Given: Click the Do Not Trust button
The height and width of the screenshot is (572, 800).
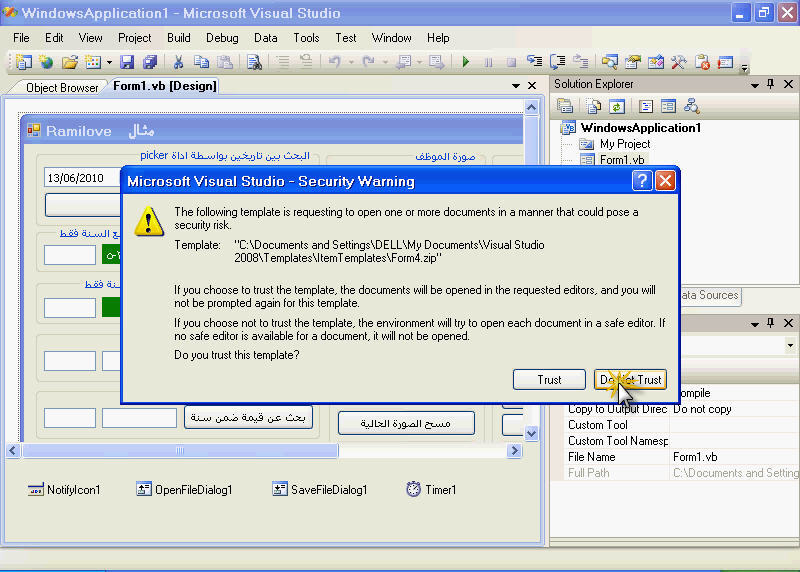Looking at the screenshot, I should click(x=630, y=380).
